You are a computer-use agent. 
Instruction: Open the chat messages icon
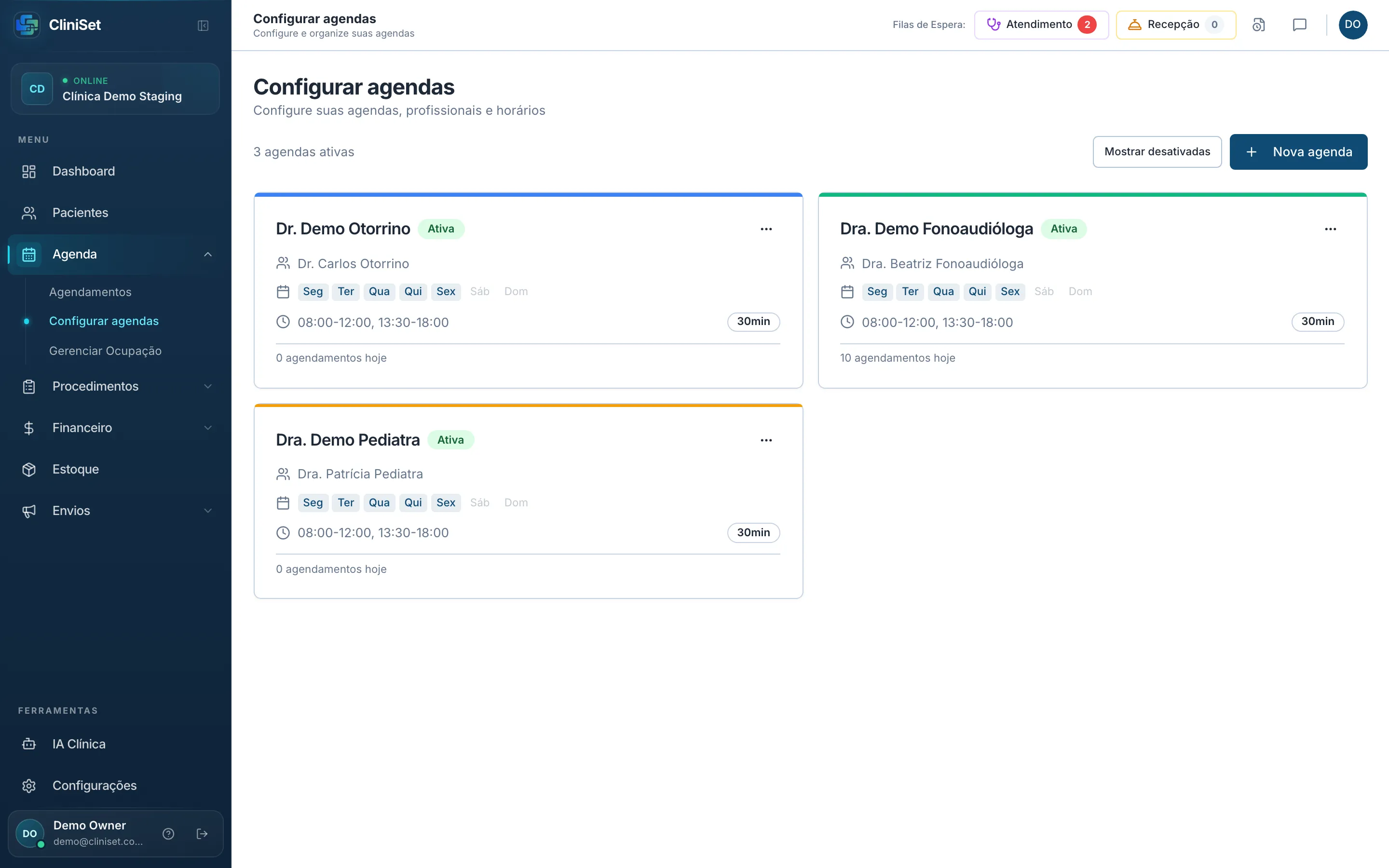1299,25
